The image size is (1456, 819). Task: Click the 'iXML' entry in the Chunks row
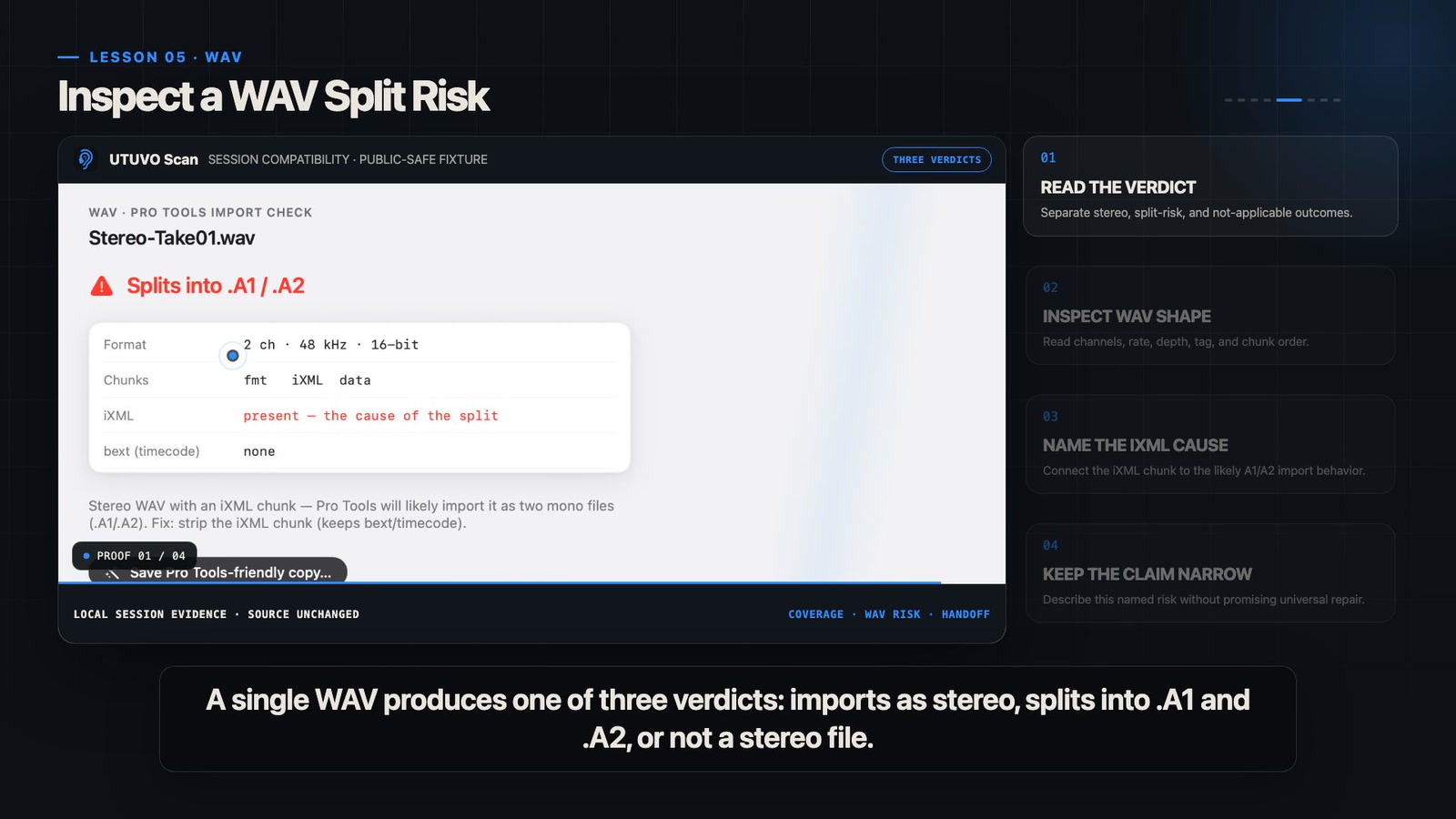click(x=307, y=380)
